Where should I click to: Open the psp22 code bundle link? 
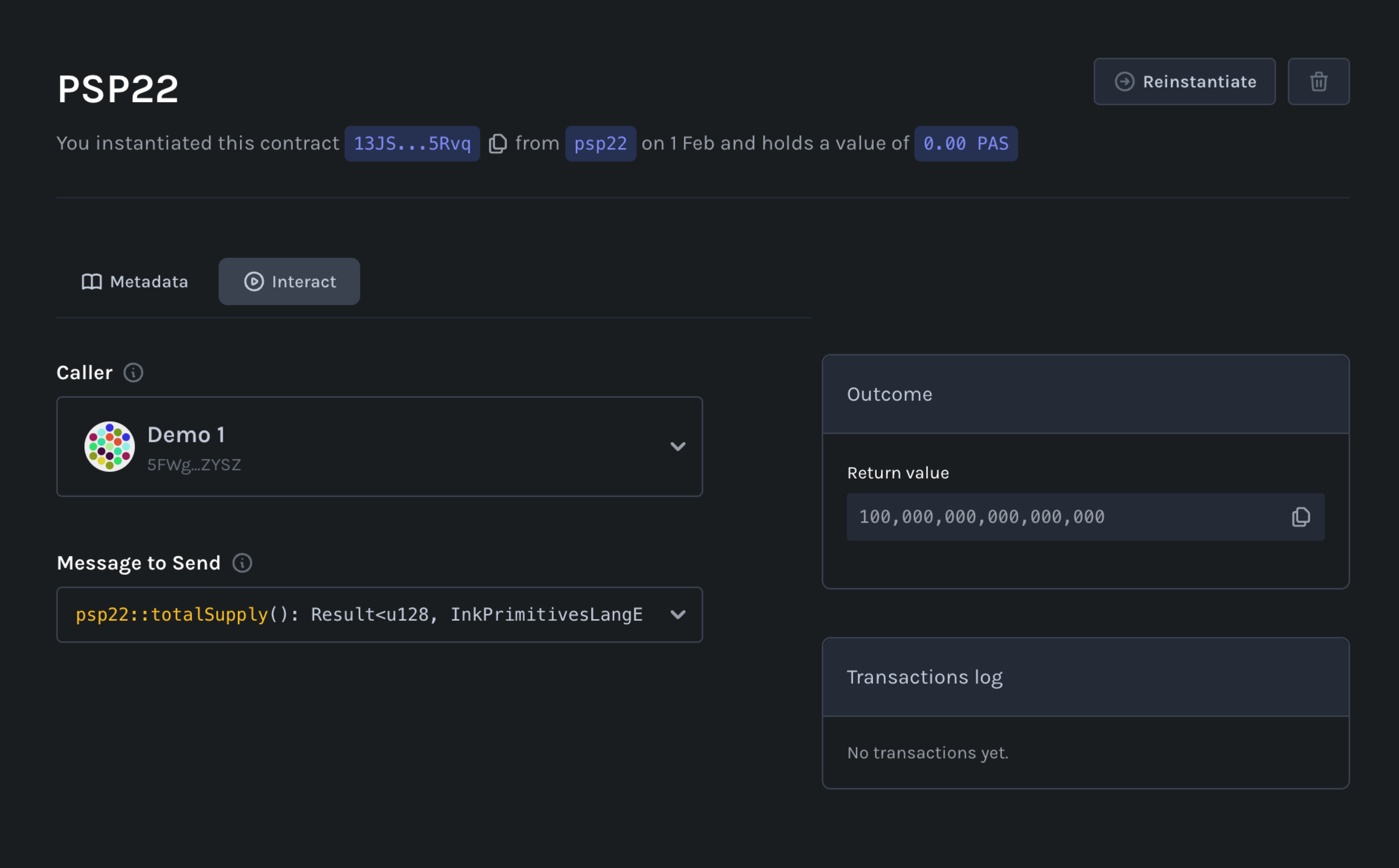600,144
